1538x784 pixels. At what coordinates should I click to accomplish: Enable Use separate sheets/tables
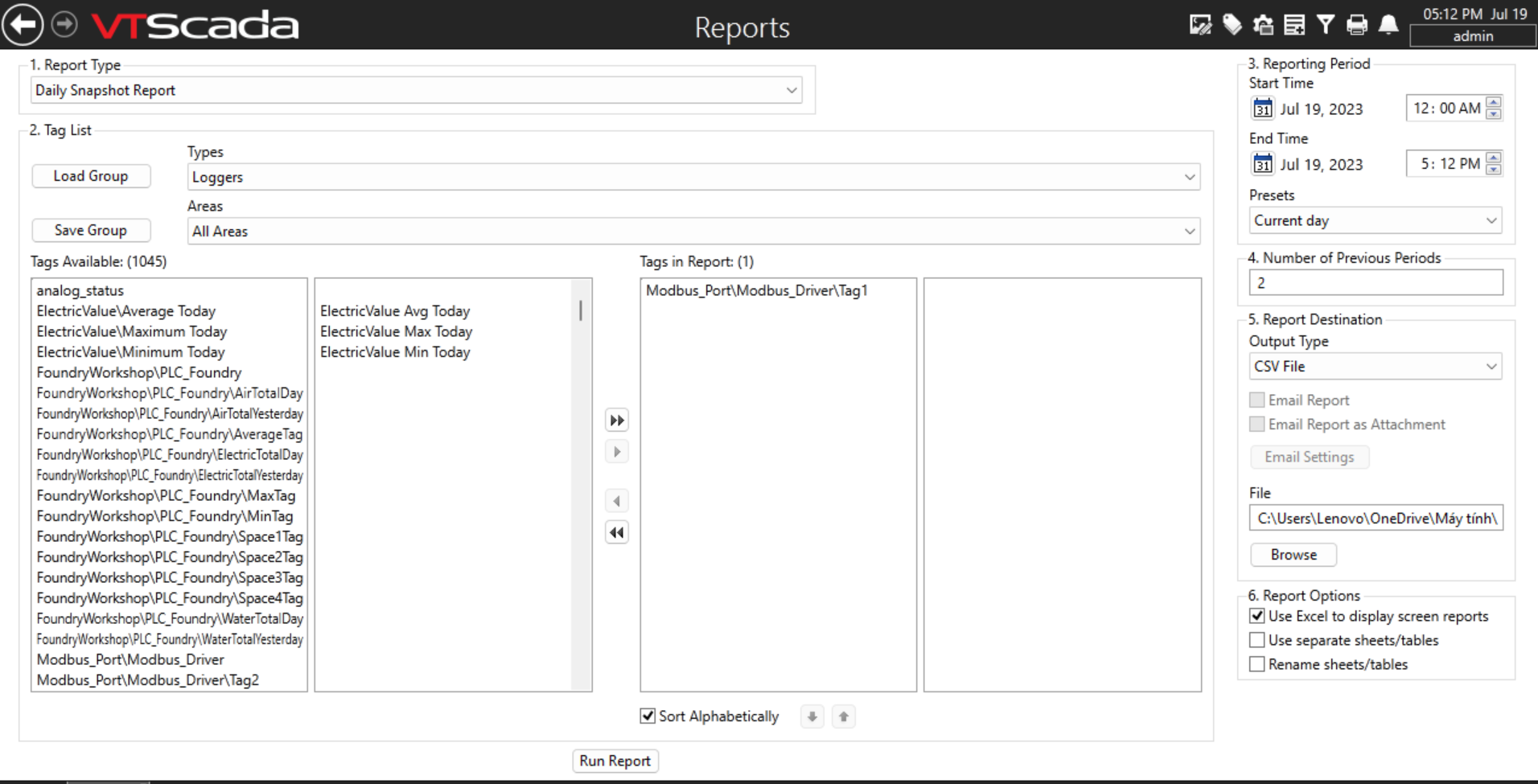coord(1257,640)
